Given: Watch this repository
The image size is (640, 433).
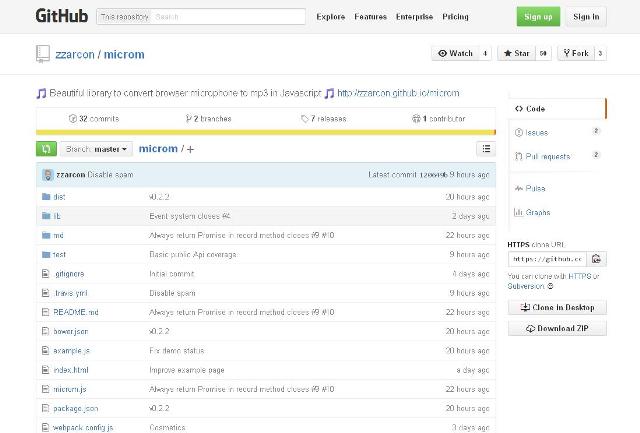Looking at the screenshot, I should coord(455,53).
